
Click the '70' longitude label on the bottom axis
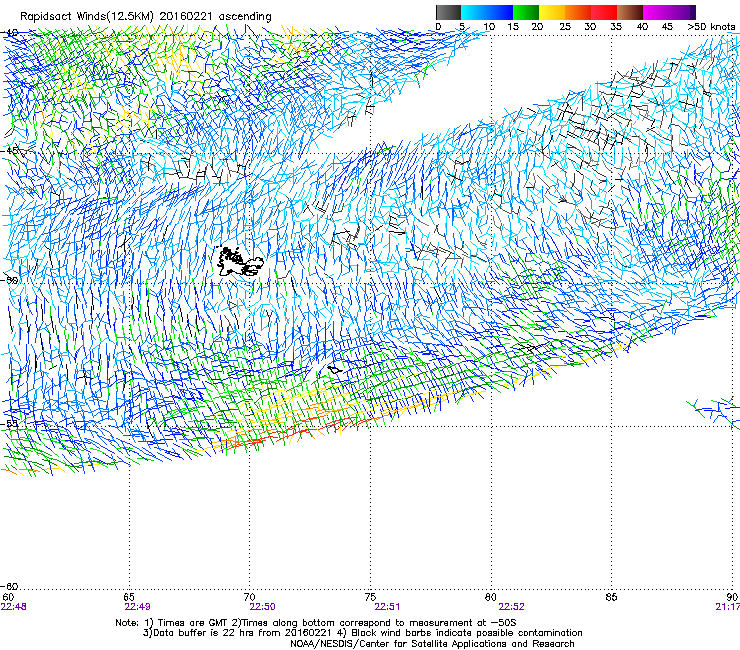click(x=249, y=598)
